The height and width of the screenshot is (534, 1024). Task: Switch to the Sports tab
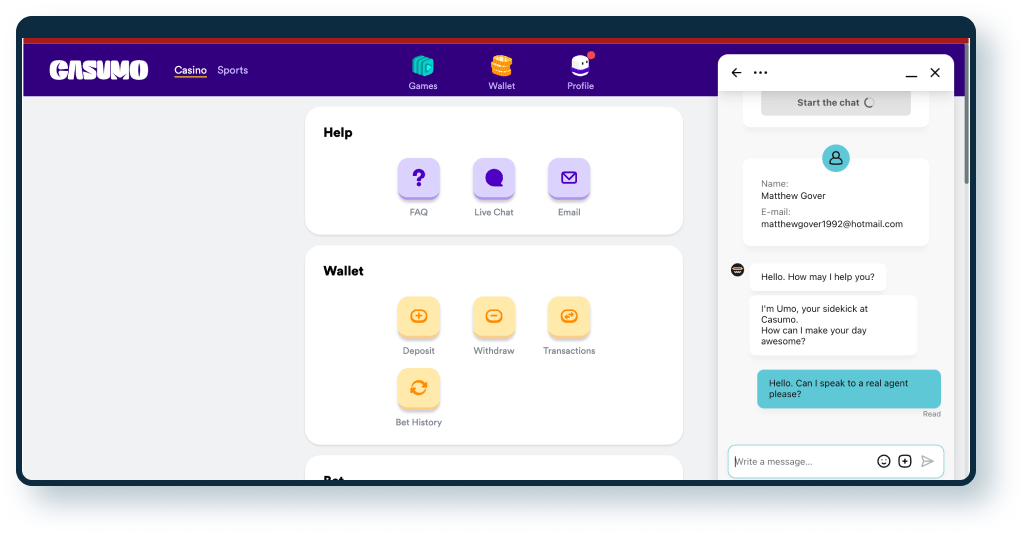233,70
